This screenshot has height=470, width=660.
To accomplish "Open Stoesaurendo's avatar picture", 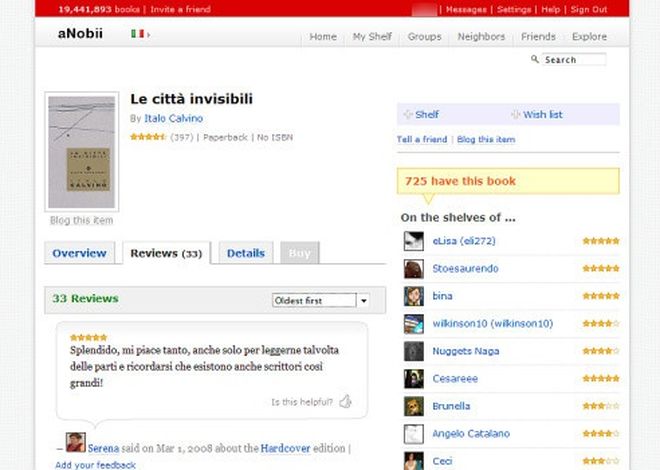I will [414, 268].
